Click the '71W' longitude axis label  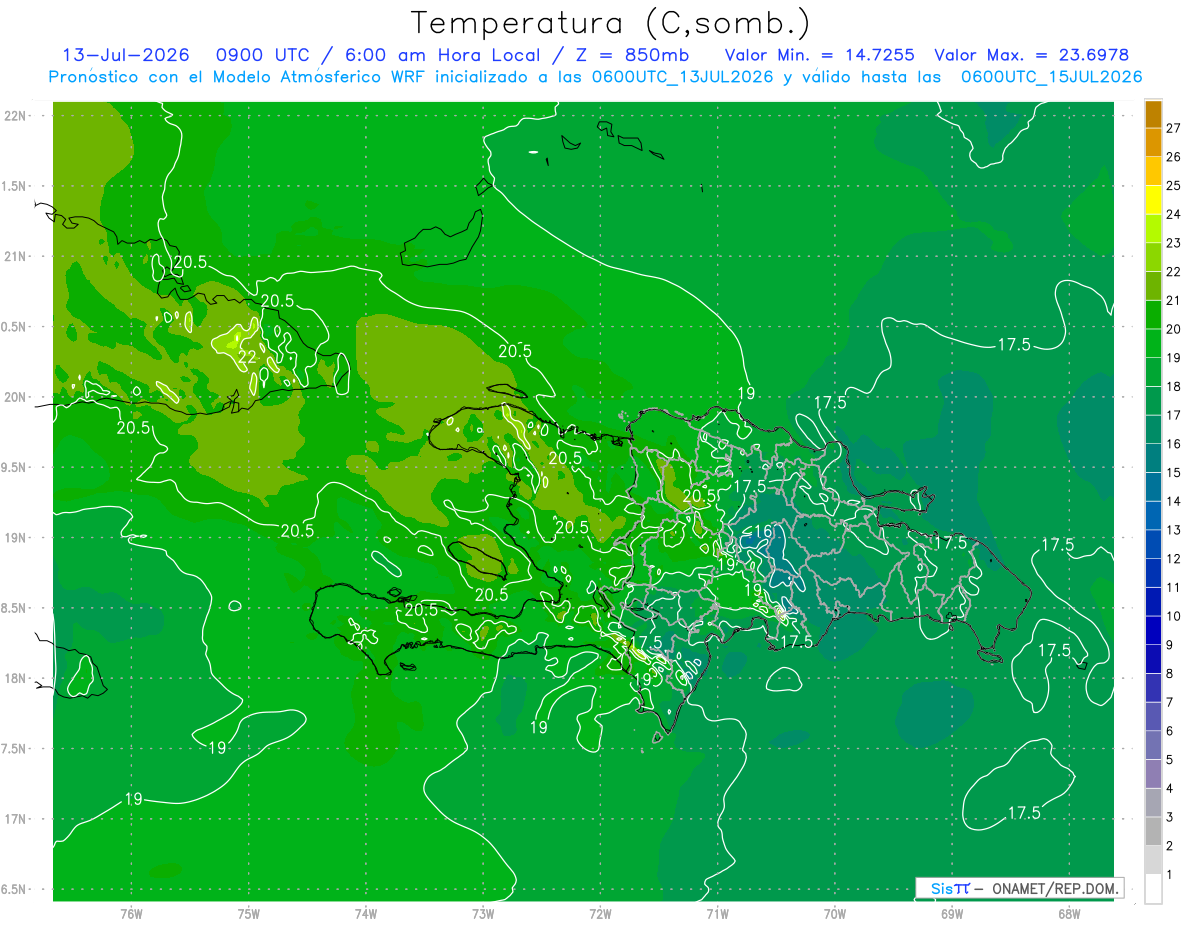click(717, 914)
